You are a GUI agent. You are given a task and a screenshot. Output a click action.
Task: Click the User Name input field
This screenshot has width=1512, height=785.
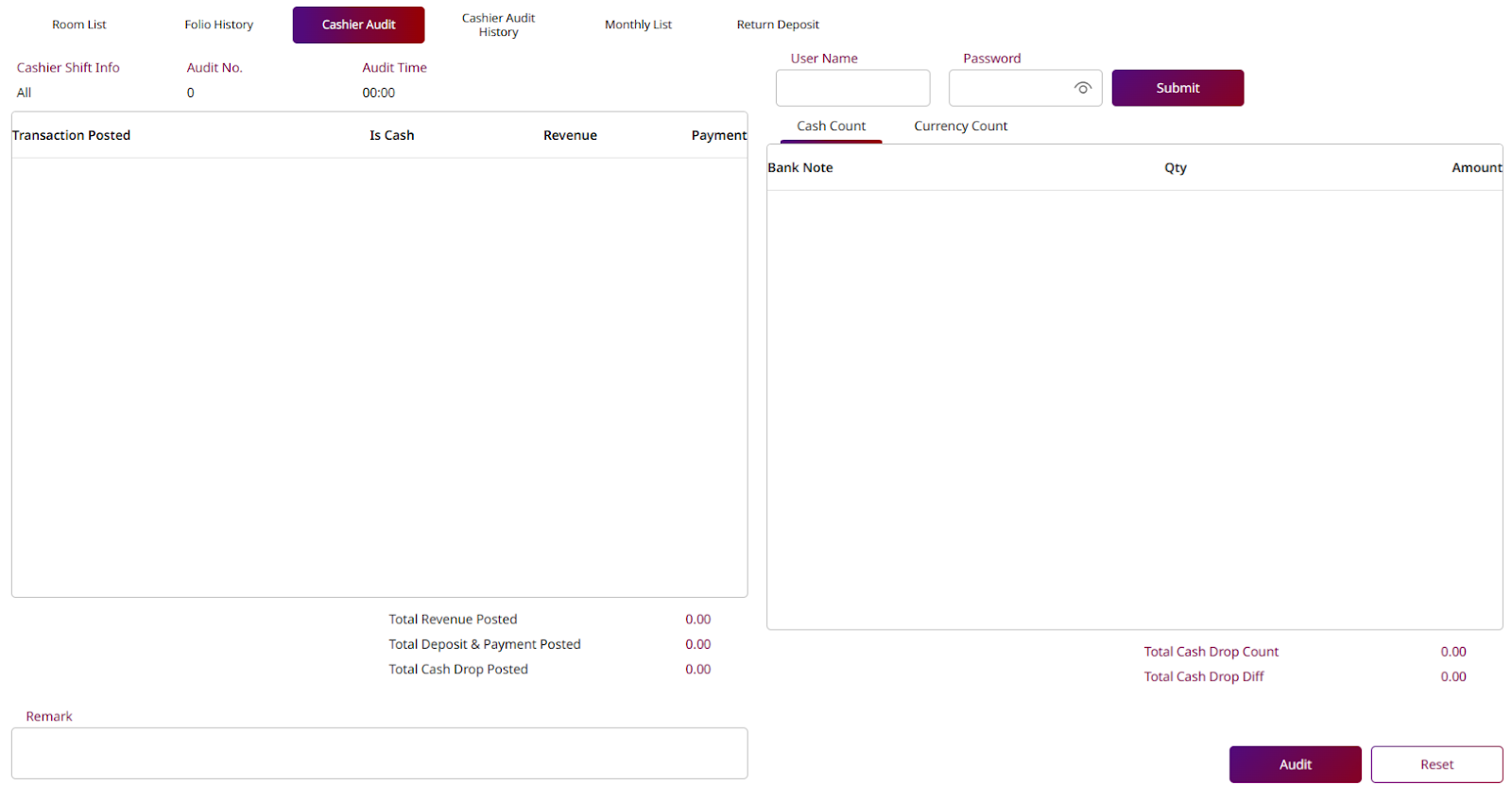click(852, 88)
